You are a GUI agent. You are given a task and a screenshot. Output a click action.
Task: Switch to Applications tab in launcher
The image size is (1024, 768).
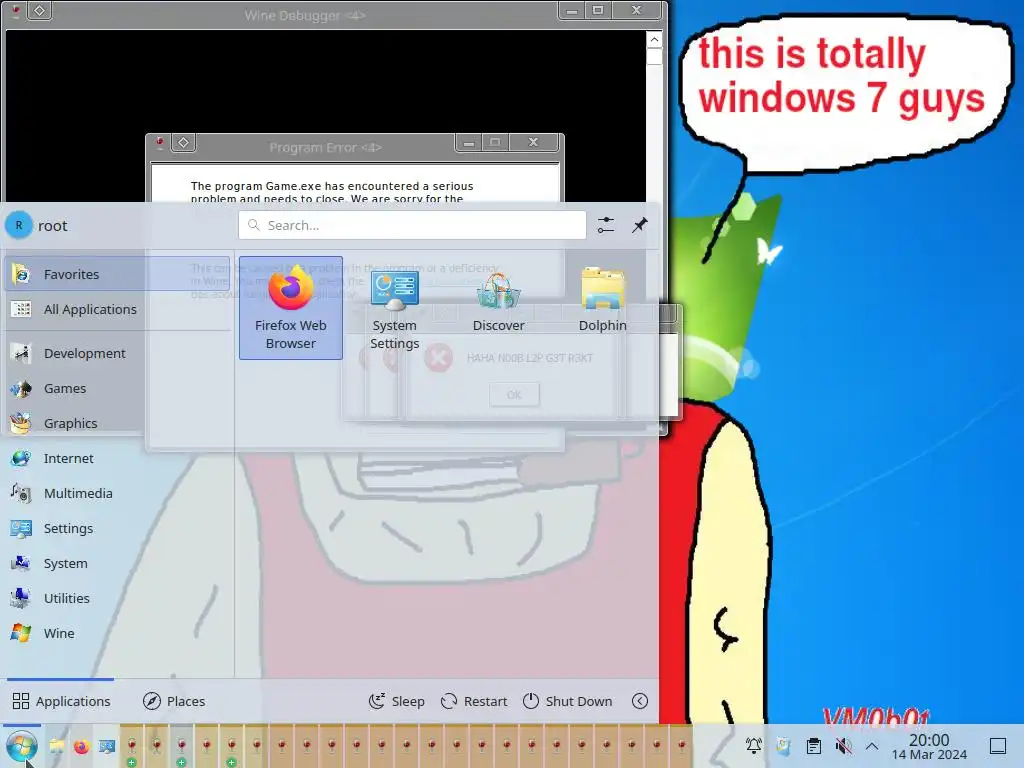[x=61, y=701]
